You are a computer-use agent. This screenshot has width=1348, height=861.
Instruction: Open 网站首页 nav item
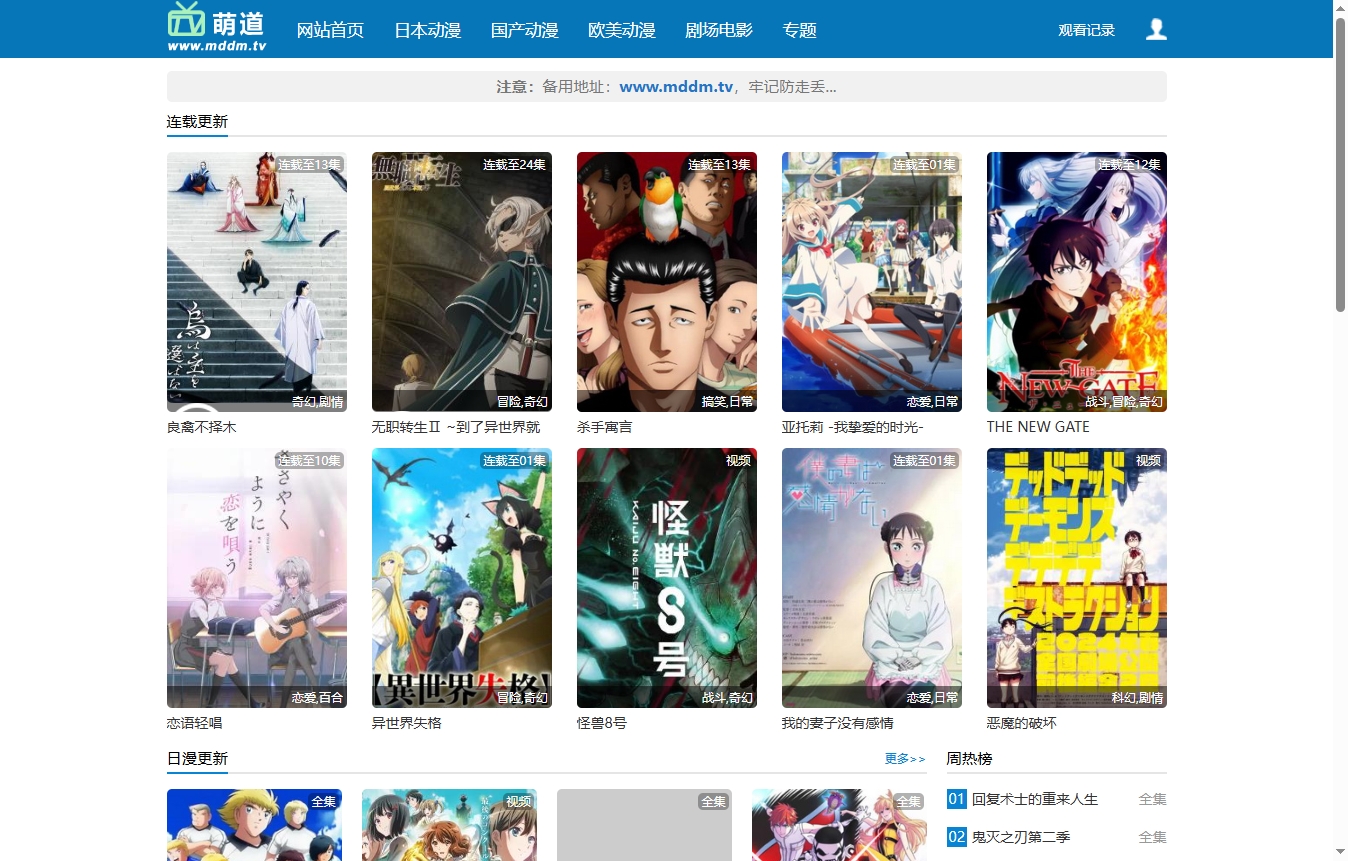click(x=330, y=30)
